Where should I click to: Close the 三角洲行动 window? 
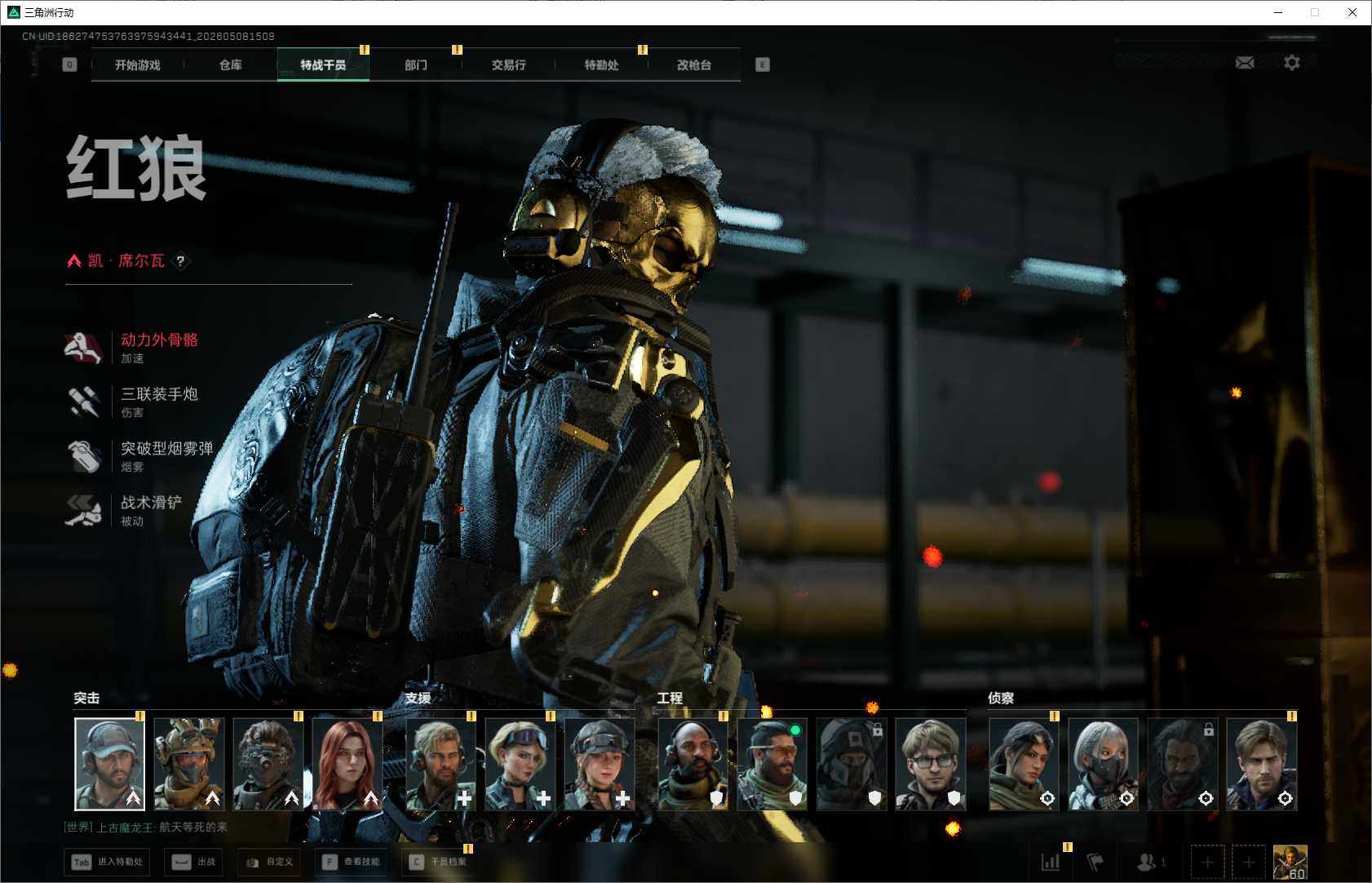[1352, 12]
